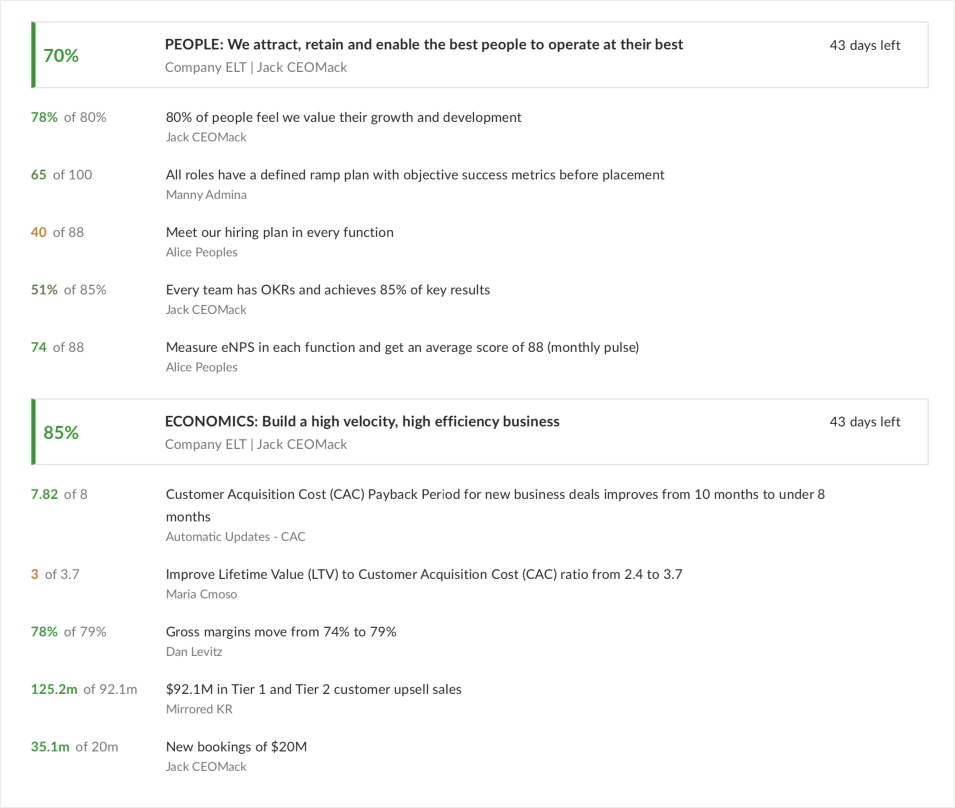Click the 70% PEOPLE progress score
Viewport: 955px width, 808px height.
[x=61, y=55]
